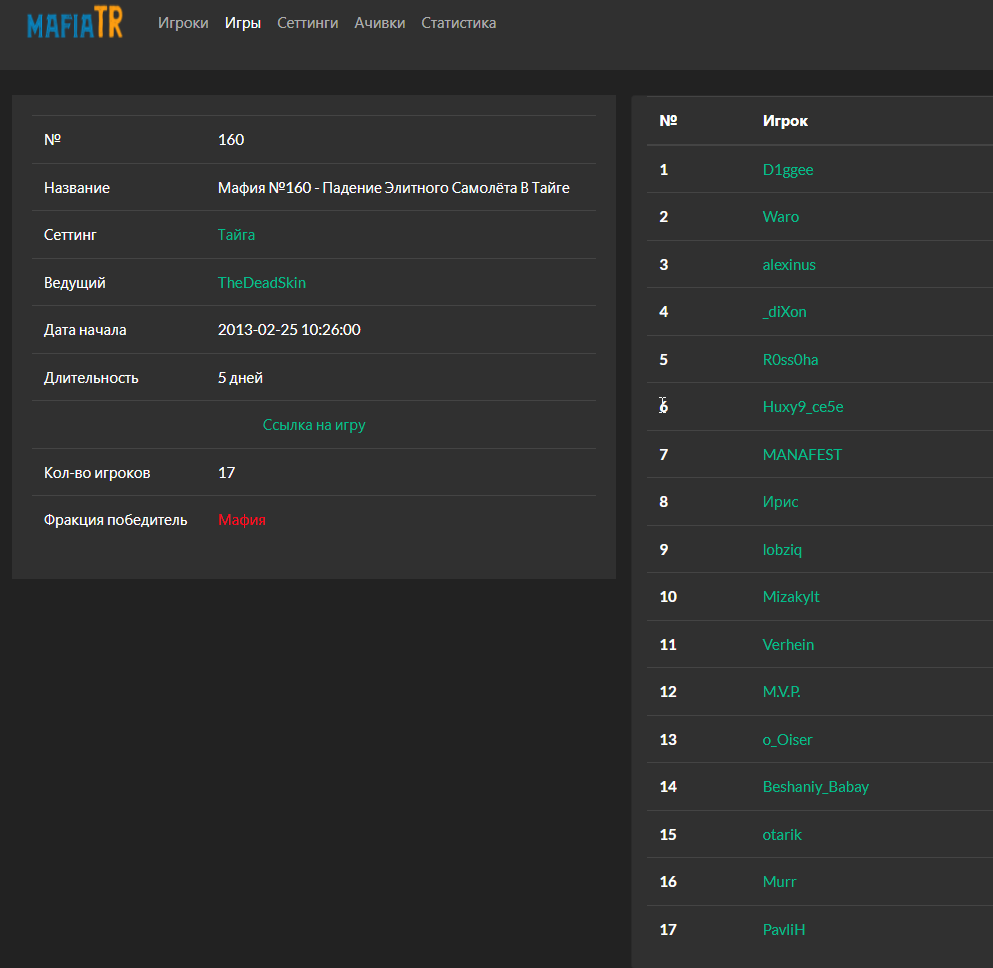The height and width of the screenshot is (968, 993).
Task: Open the Игры menu item
Action: (x=243, y=23)
